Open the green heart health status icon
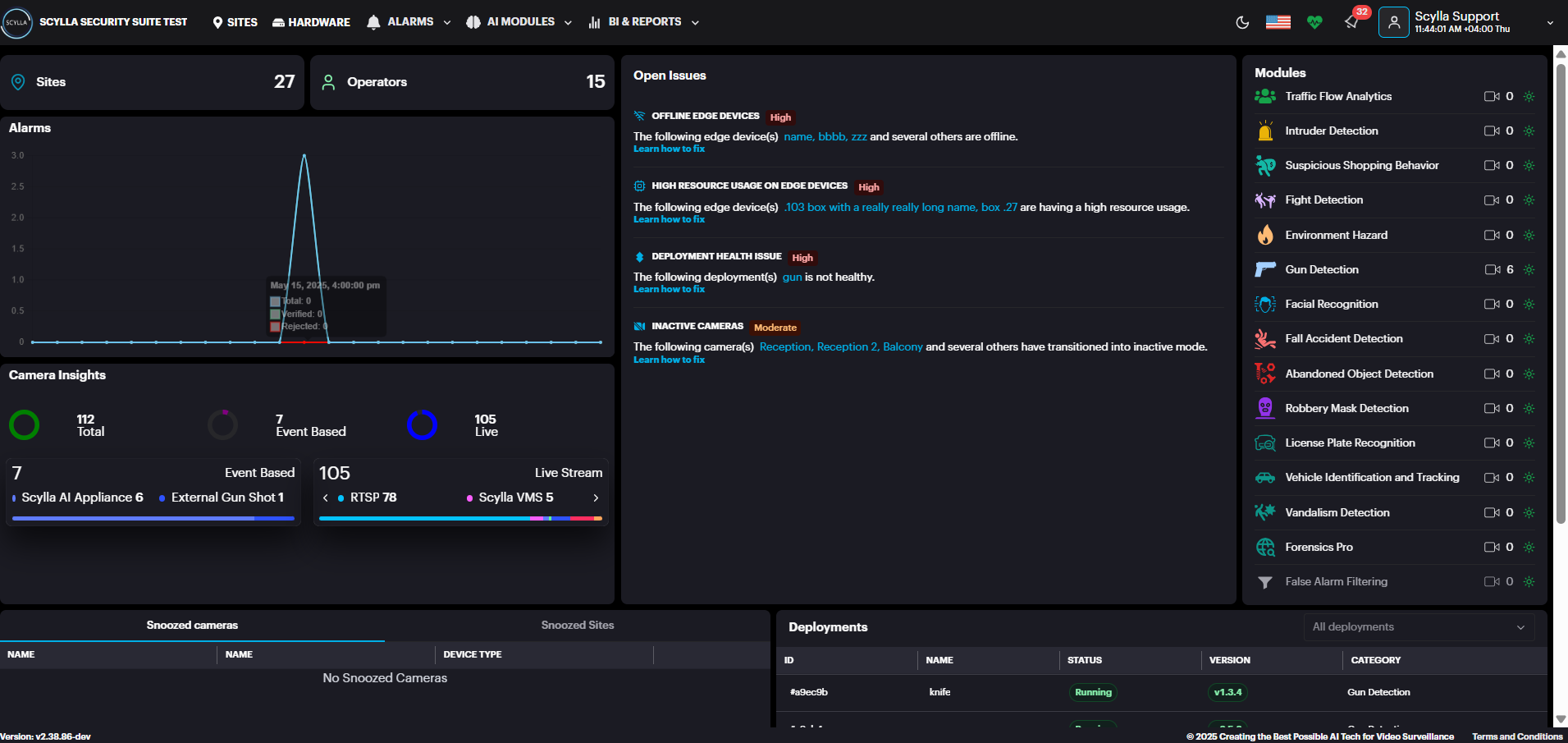 [x=1314, y=22]
